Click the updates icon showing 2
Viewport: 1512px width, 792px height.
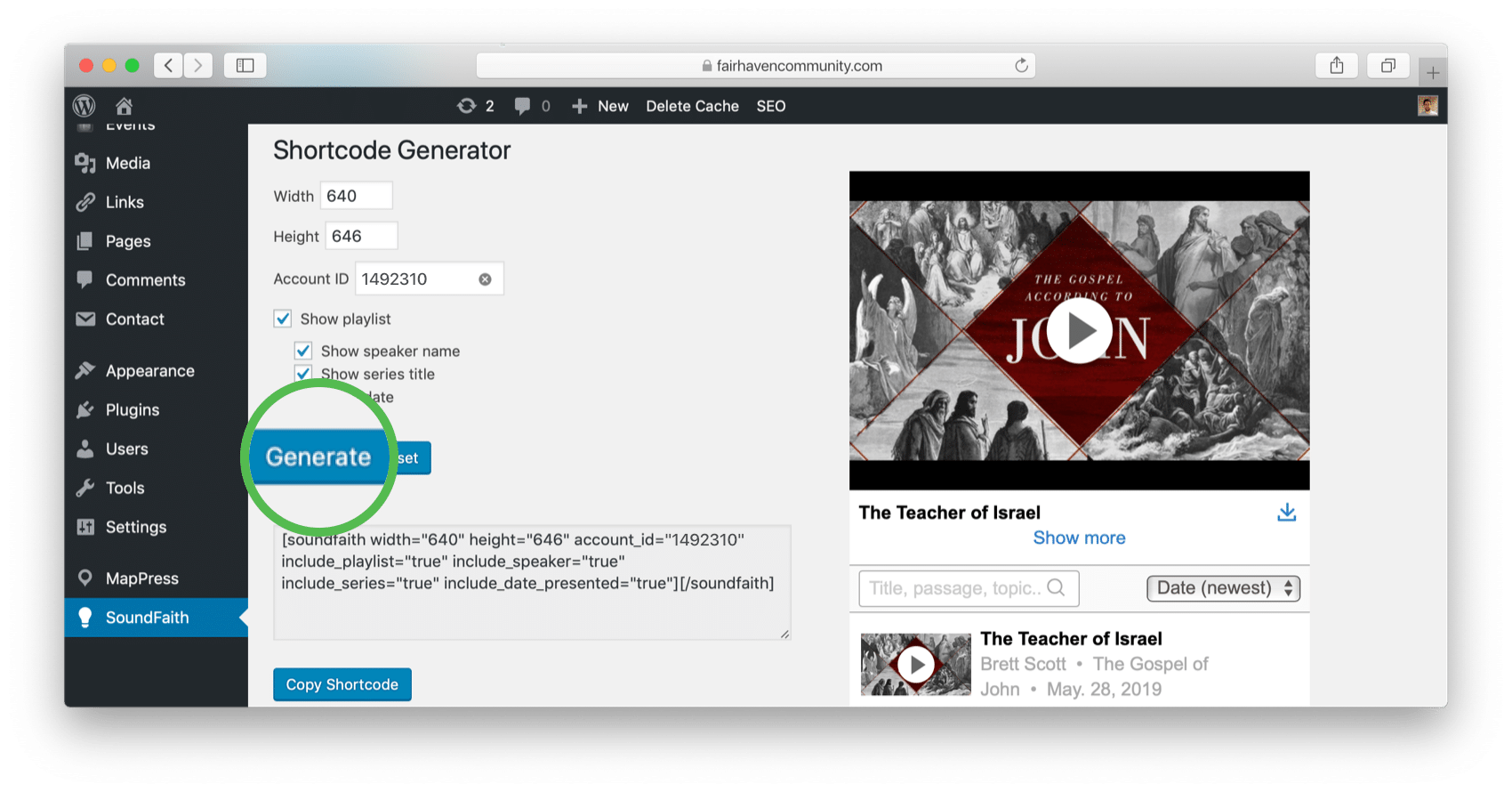click(467, 106)
